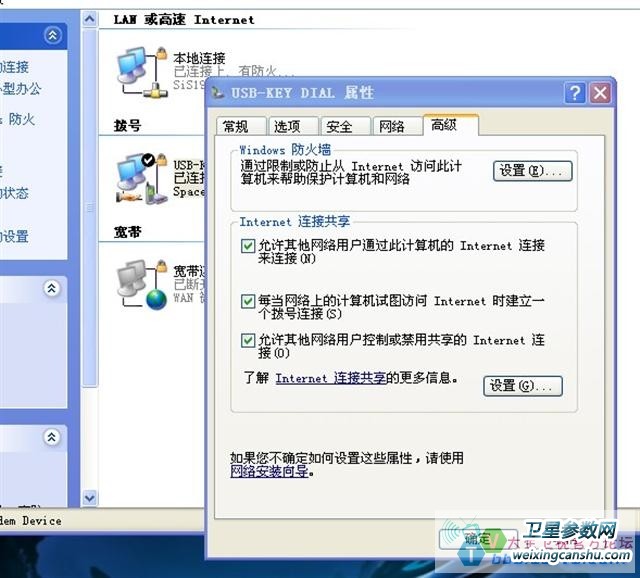
Task: Click the 本地连接 connection name text
Action: (x=199, y=58)
